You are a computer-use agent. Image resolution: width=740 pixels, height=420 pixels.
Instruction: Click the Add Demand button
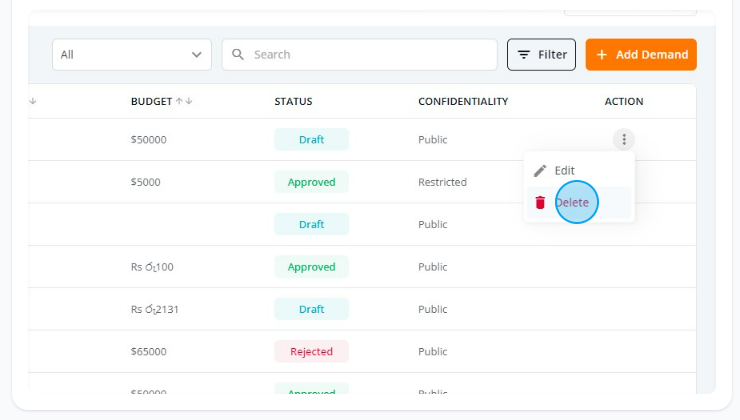pos(641,55)
